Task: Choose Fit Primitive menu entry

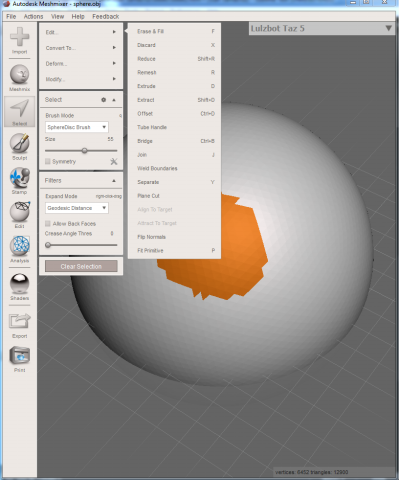Action: click(174, 251)
